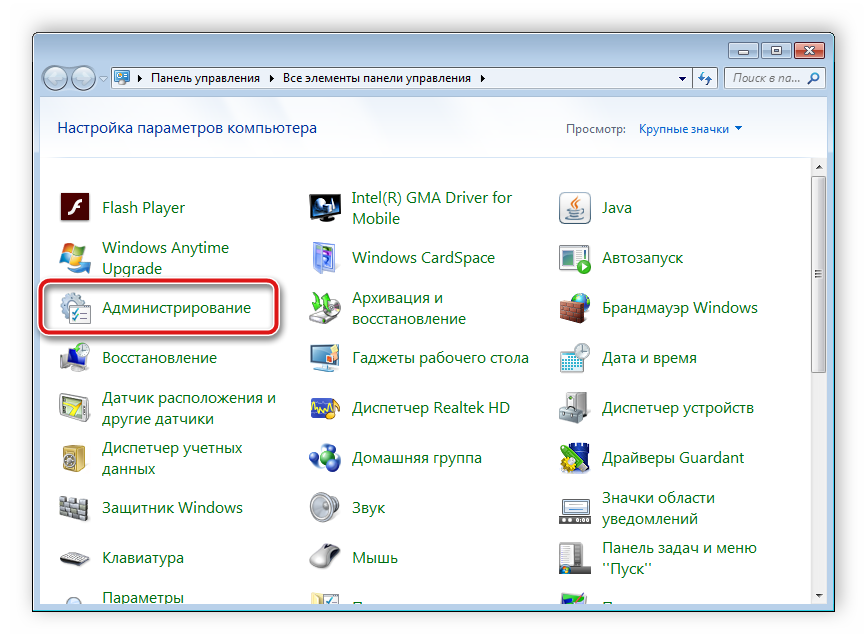Image resolution: width=867 pixels, height=644 pixels.
Task: Click the Восстановление icon
Action: [75, 358]
